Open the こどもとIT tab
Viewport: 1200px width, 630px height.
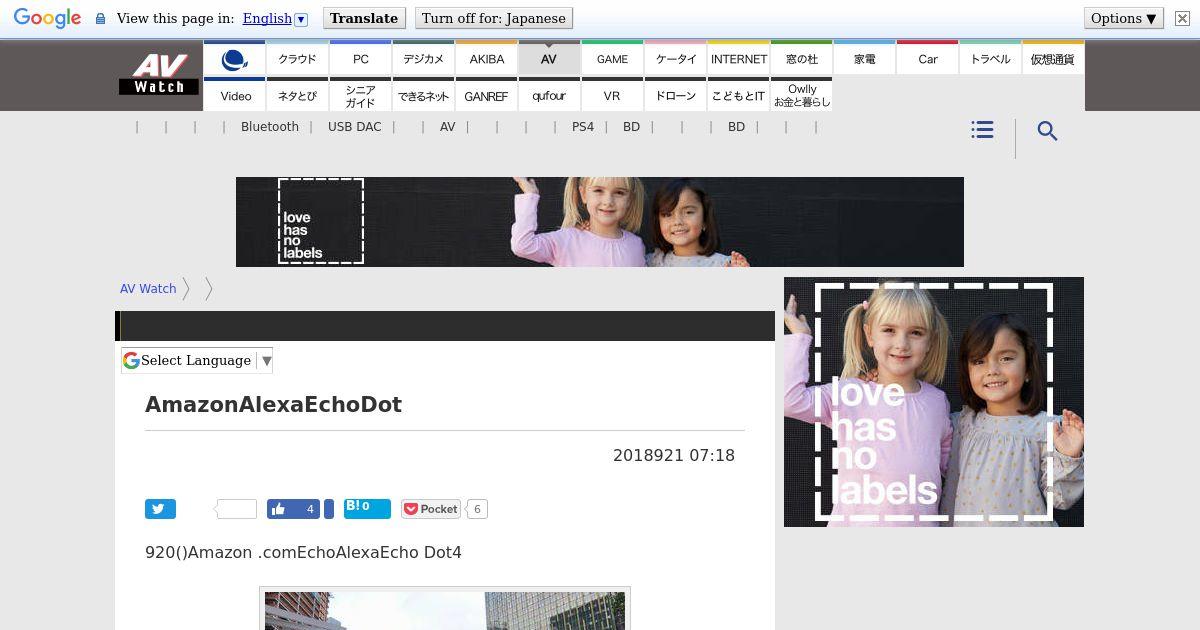coord(739,95)
